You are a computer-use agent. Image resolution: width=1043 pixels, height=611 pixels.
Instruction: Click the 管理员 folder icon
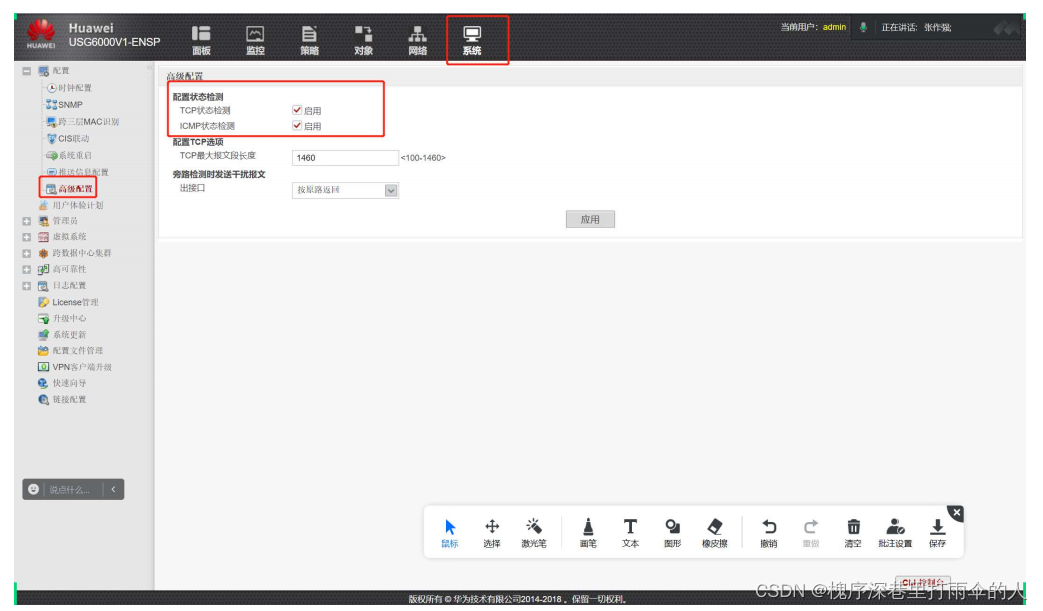point(43,221)
